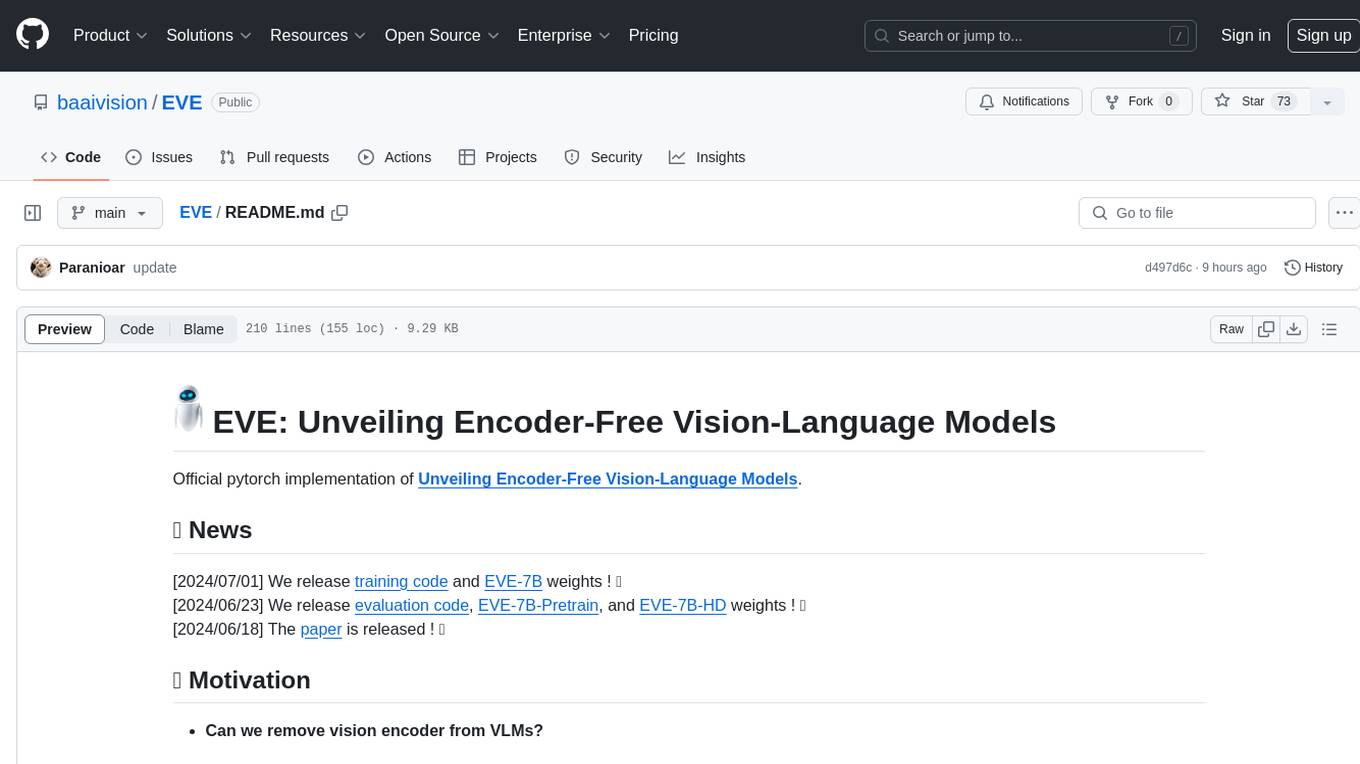The height and width of the screenshot is (764, 1360).
Task: Switch to the Issues tab
Action: [x=159, y=157]
